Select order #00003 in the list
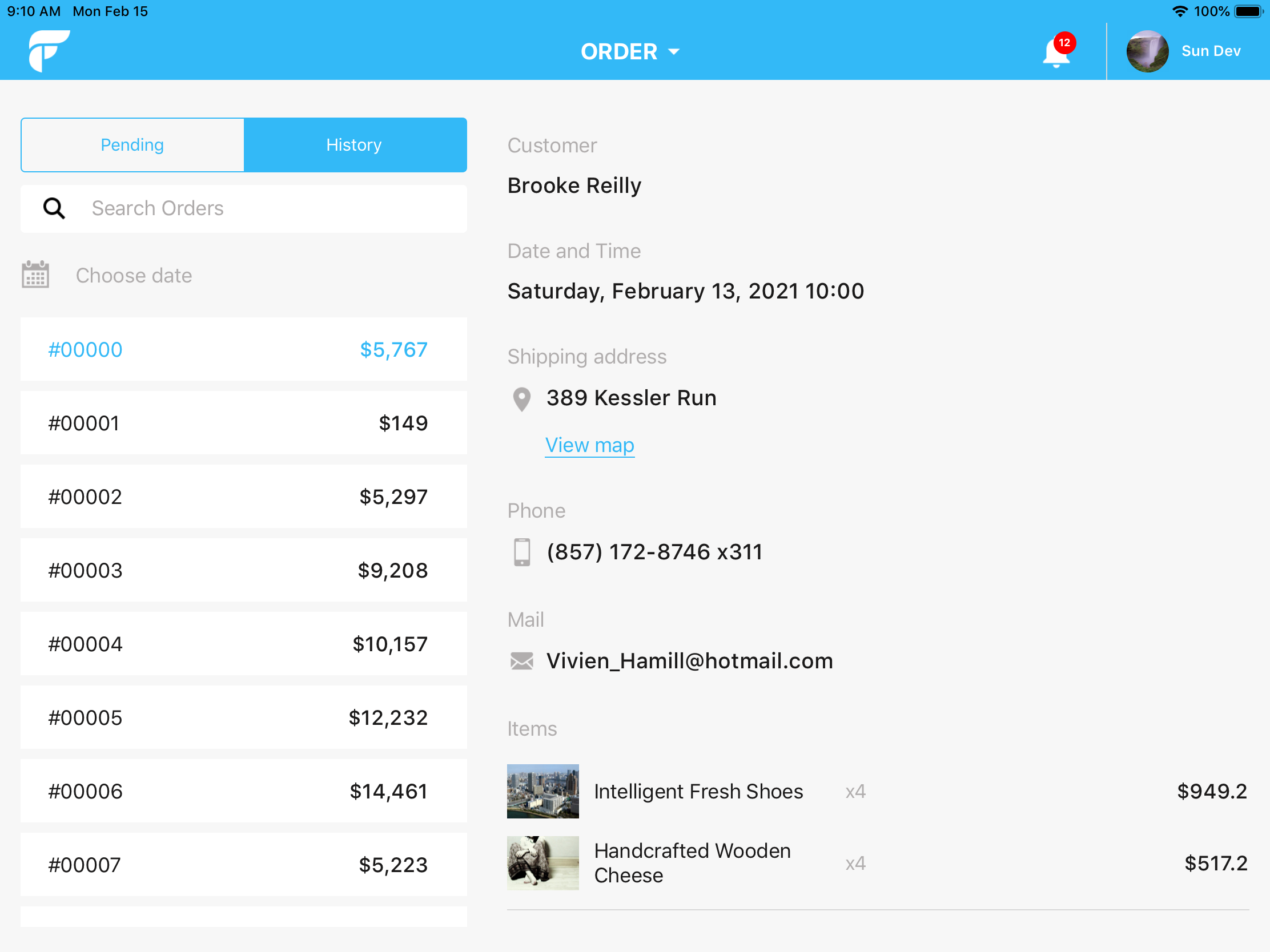The height and width of the screenshot is (952, 1270). click(x=243, y=570)
